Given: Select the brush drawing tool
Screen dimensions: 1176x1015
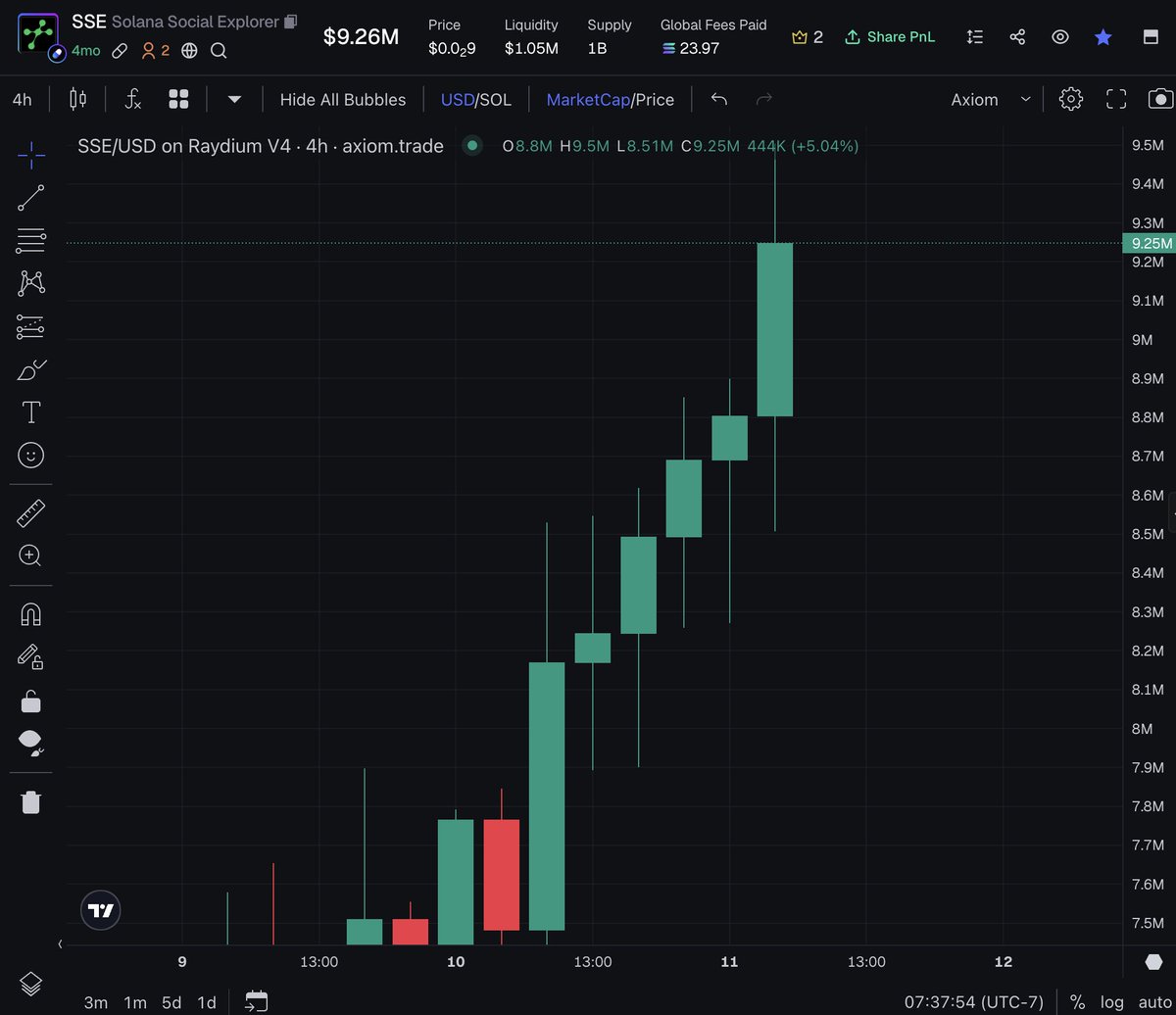Looking at the screenshot, I should tap(31, 370).
